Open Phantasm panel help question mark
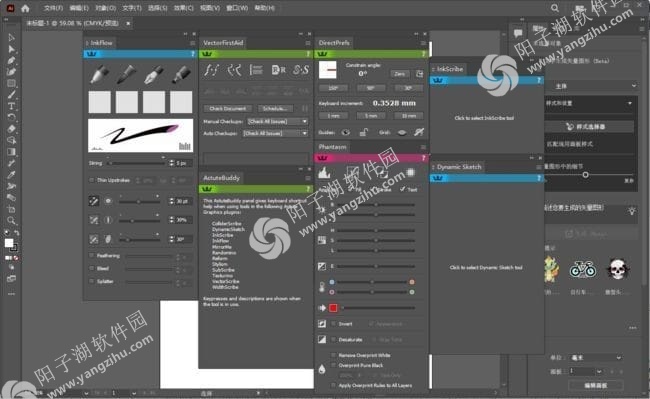This screenshot has width=650, height=399. coord(423,158)
